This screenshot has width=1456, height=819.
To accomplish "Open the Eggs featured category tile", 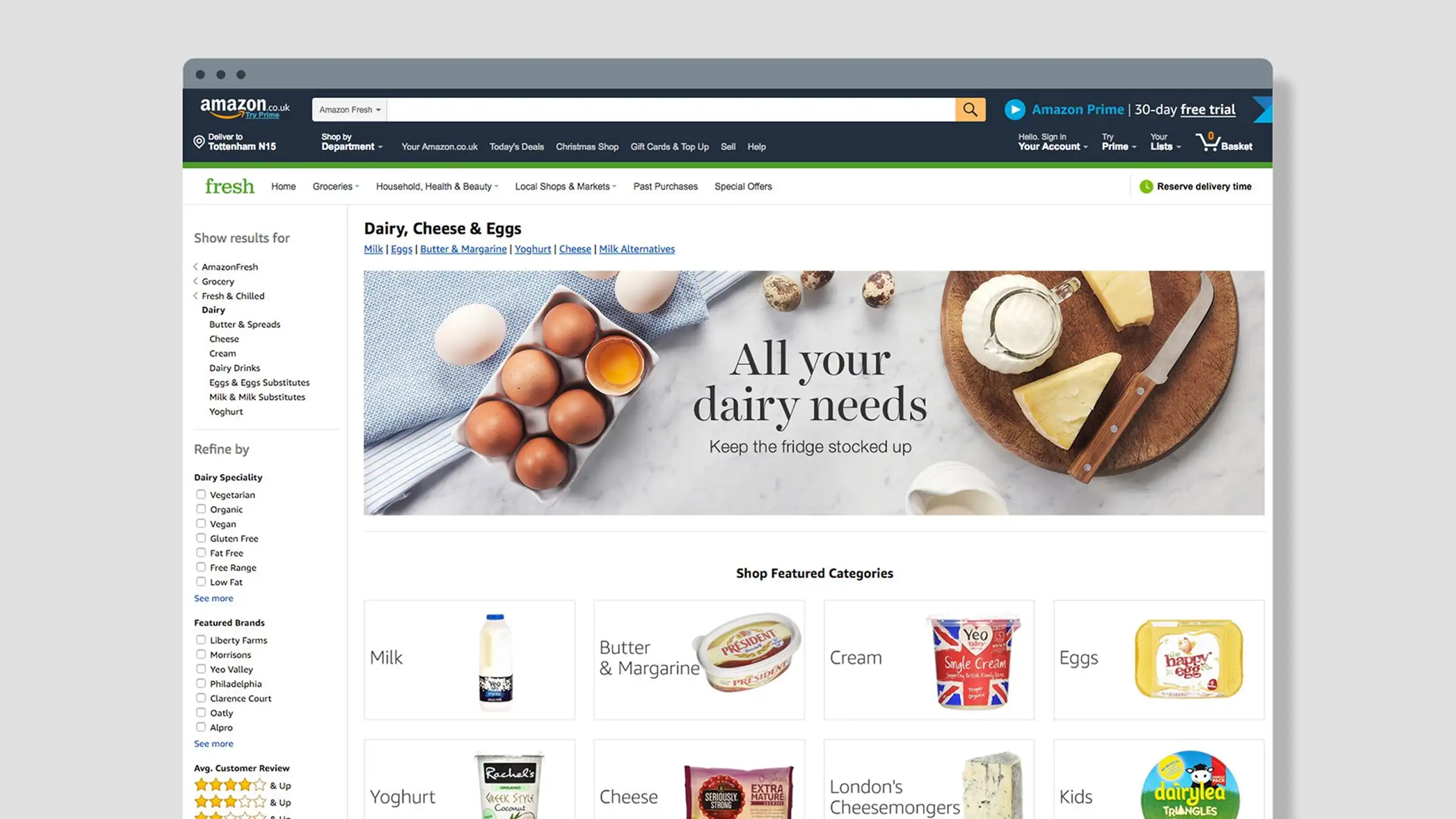I will click(x=1158, y=660).
